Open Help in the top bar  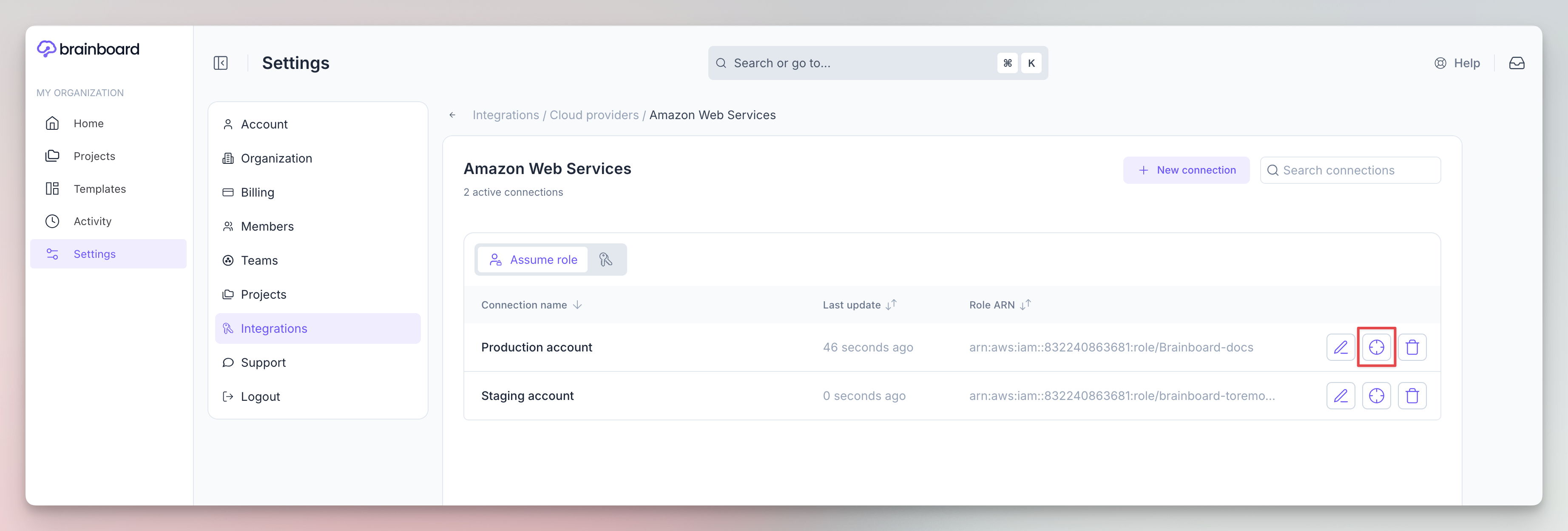pos(1457,63)
